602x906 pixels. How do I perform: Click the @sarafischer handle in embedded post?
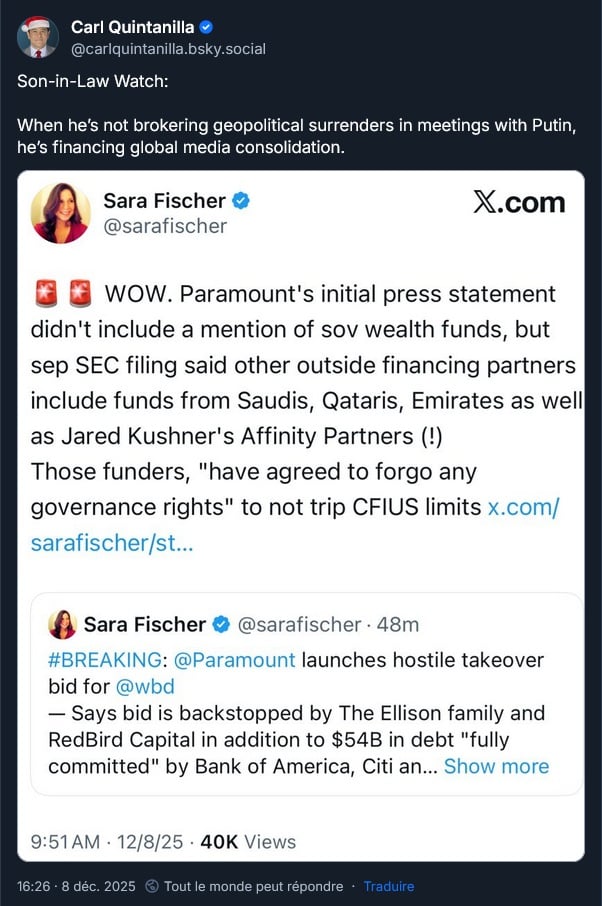click(165, 226)
